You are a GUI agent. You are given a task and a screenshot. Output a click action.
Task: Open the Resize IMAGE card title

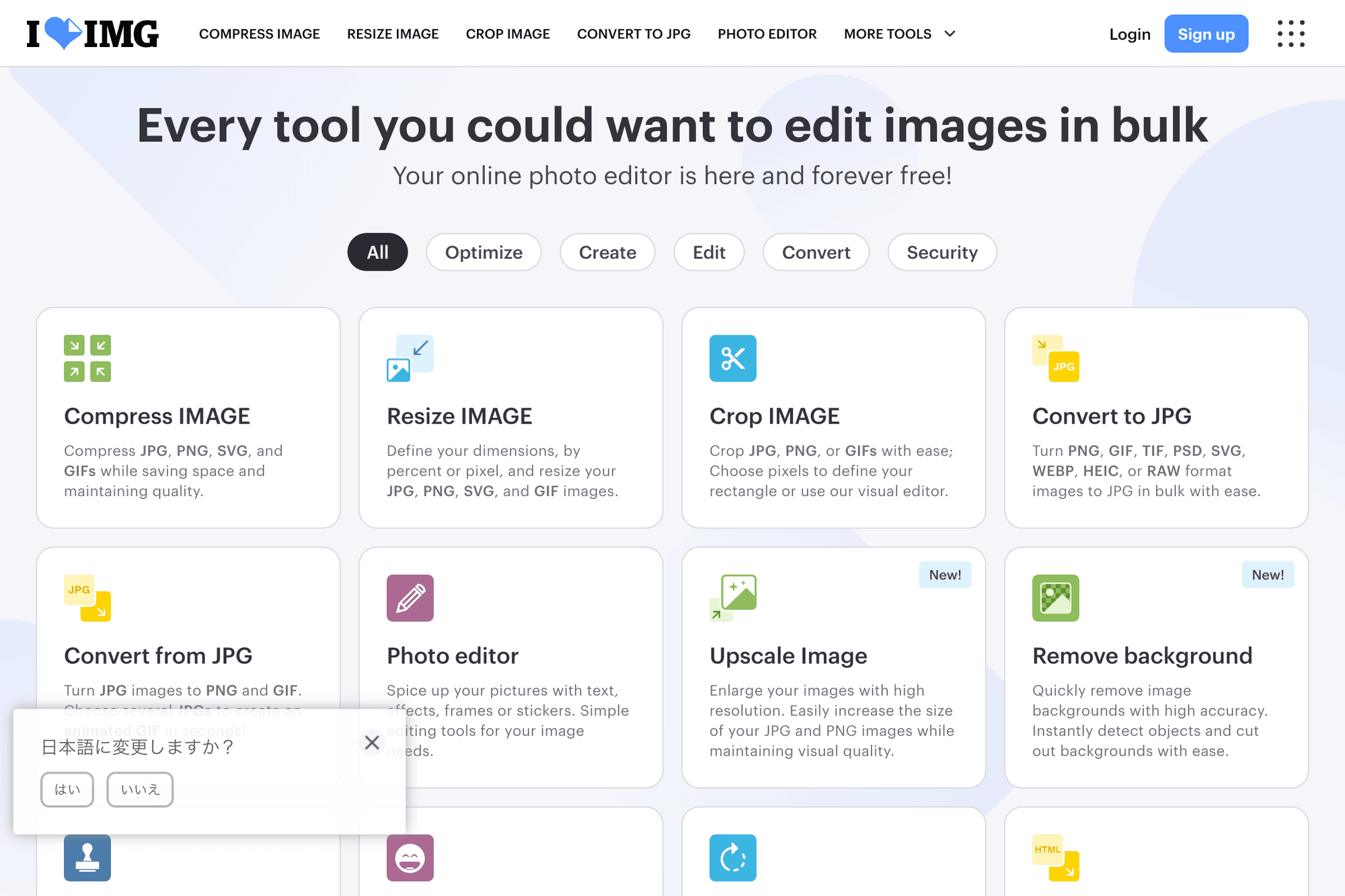(459, 416)
